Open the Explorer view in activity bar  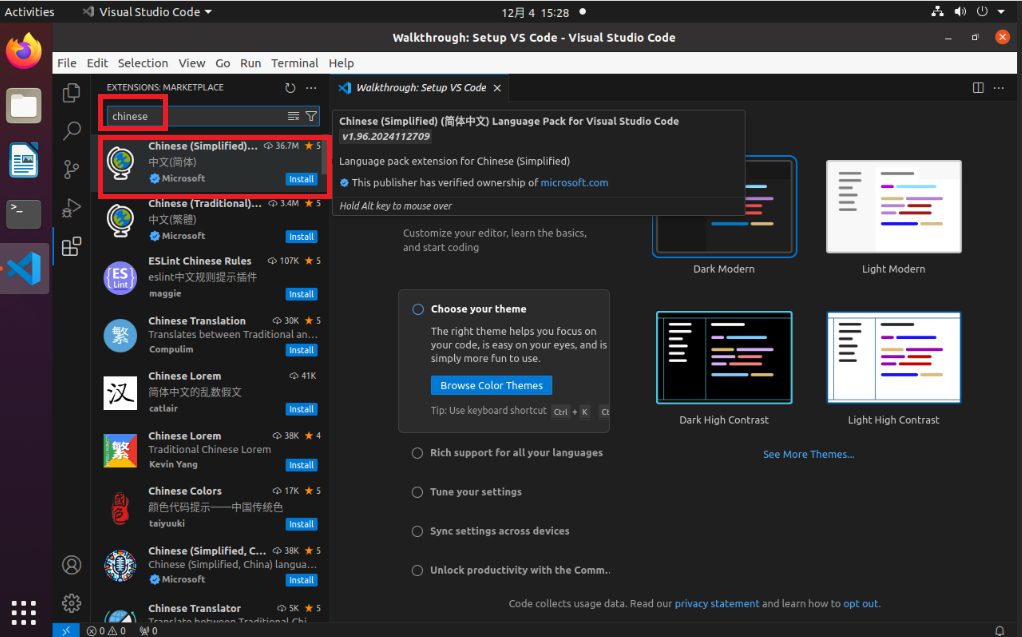pyautogui.click(x=72, y=93)
